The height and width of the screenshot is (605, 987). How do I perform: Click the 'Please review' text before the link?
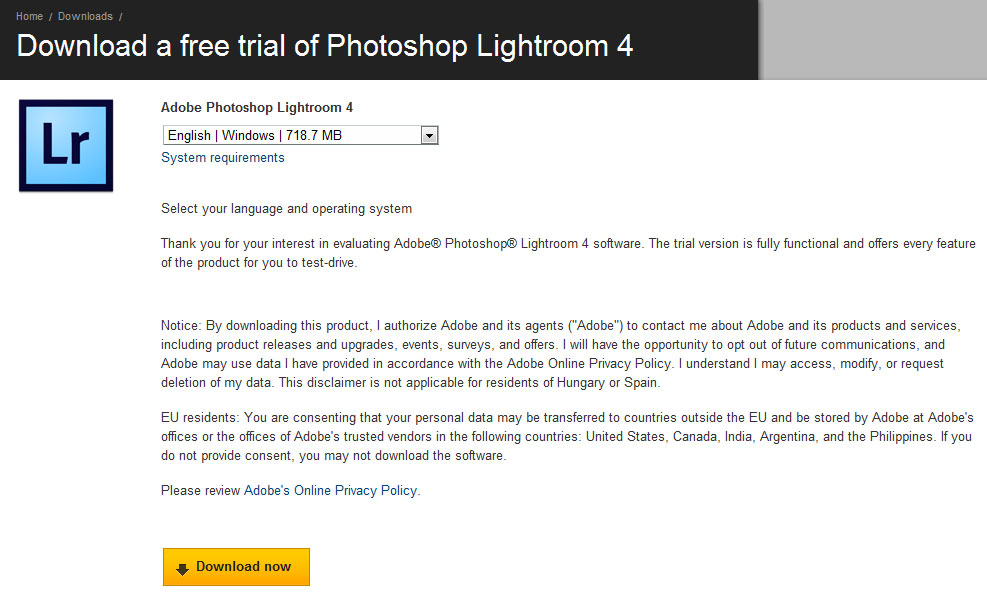coord(201,490)
